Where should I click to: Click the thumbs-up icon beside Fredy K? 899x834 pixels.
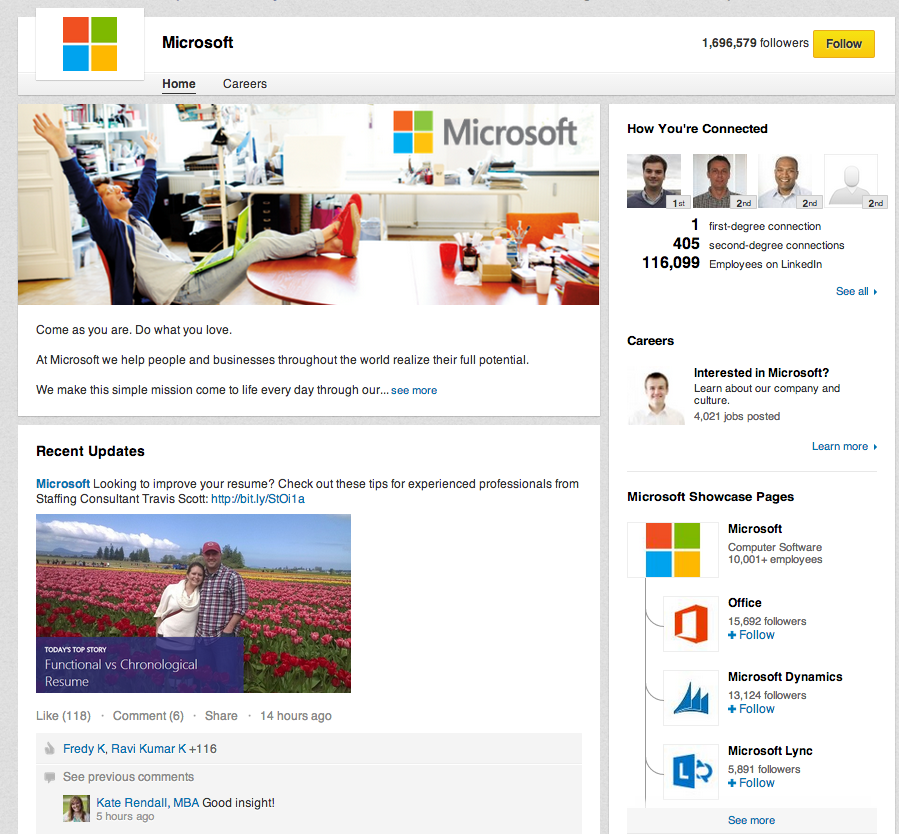click(50, 749)
